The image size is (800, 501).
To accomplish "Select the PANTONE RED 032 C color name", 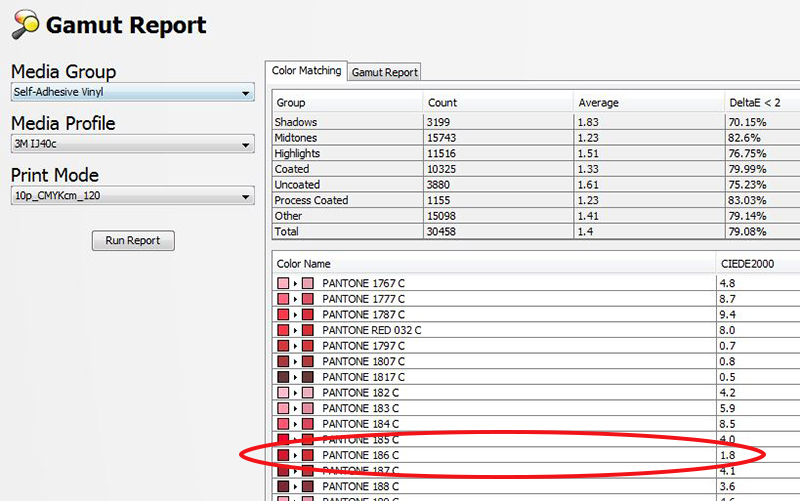I will (x=371, y=330).
